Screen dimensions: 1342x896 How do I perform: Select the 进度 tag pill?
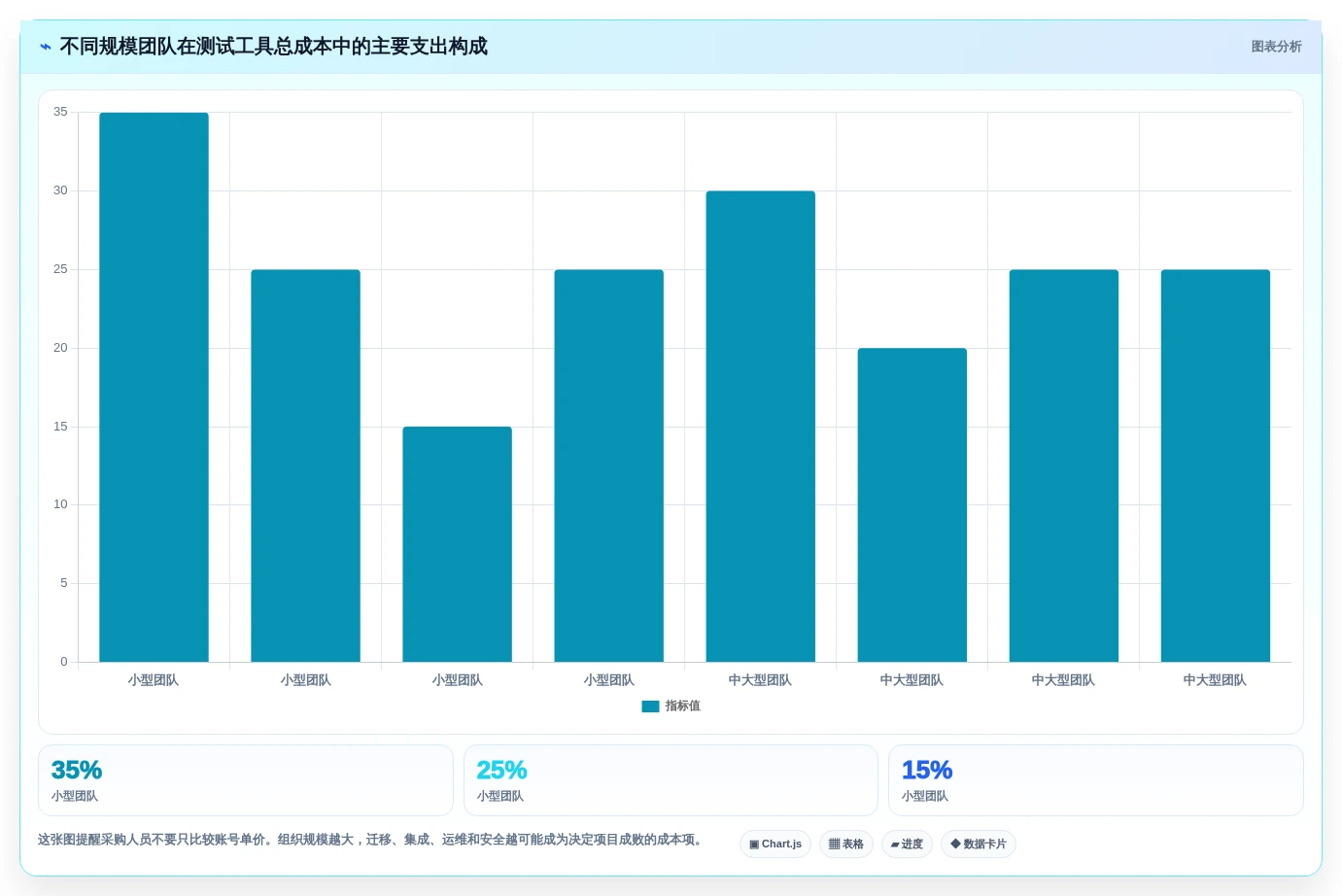(x=907, y=844)
